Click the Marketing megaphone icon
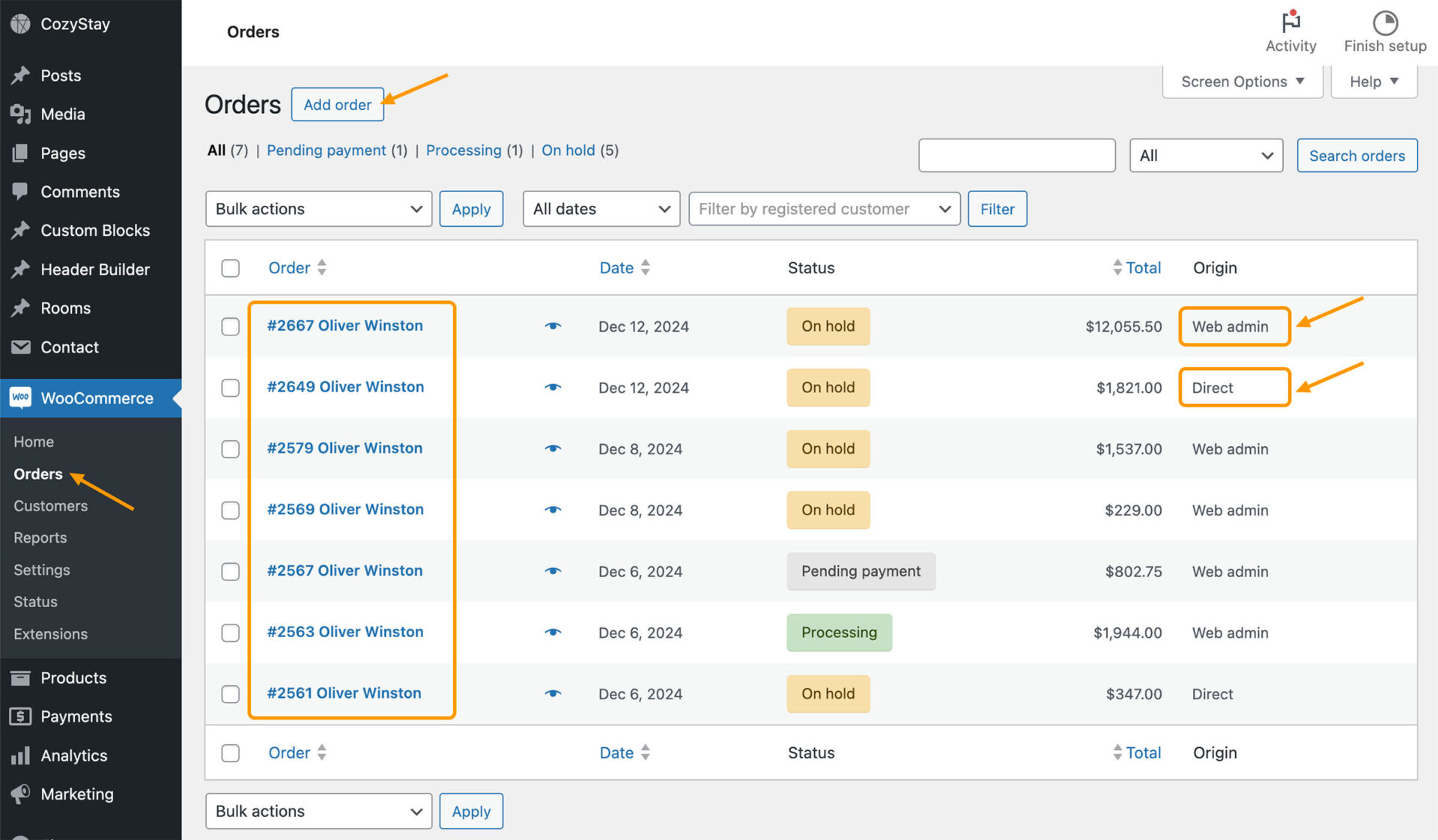The height and width of the screenshot is (840, 1438). 21,794
